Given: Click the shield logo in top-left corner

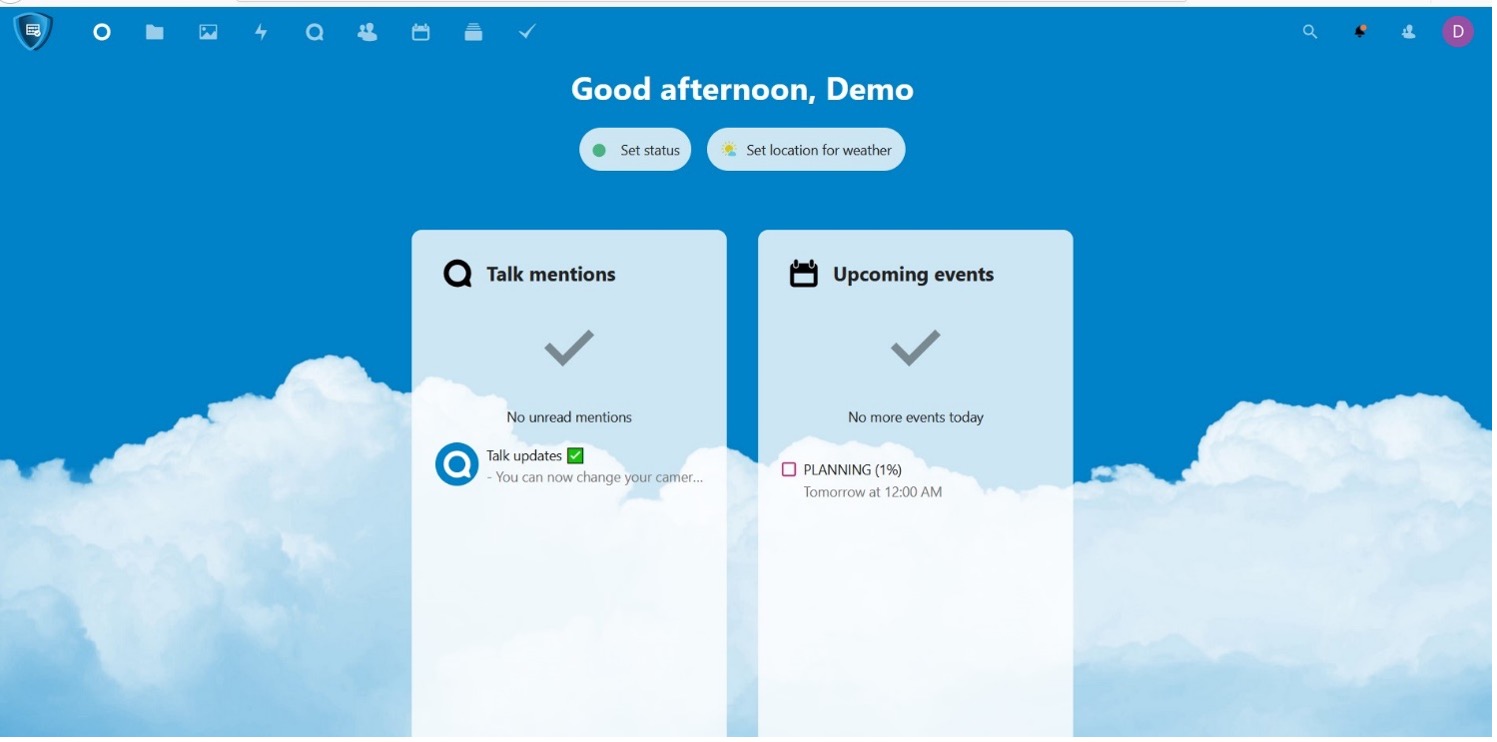Looking at the screenshot, I should point(33,31).
